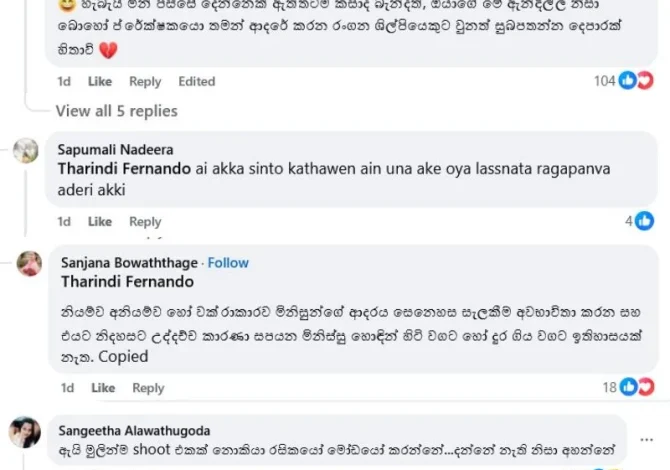670x470 pixels.
Task: Follow Sanjana Bowaththage
Action: point(228,263)
